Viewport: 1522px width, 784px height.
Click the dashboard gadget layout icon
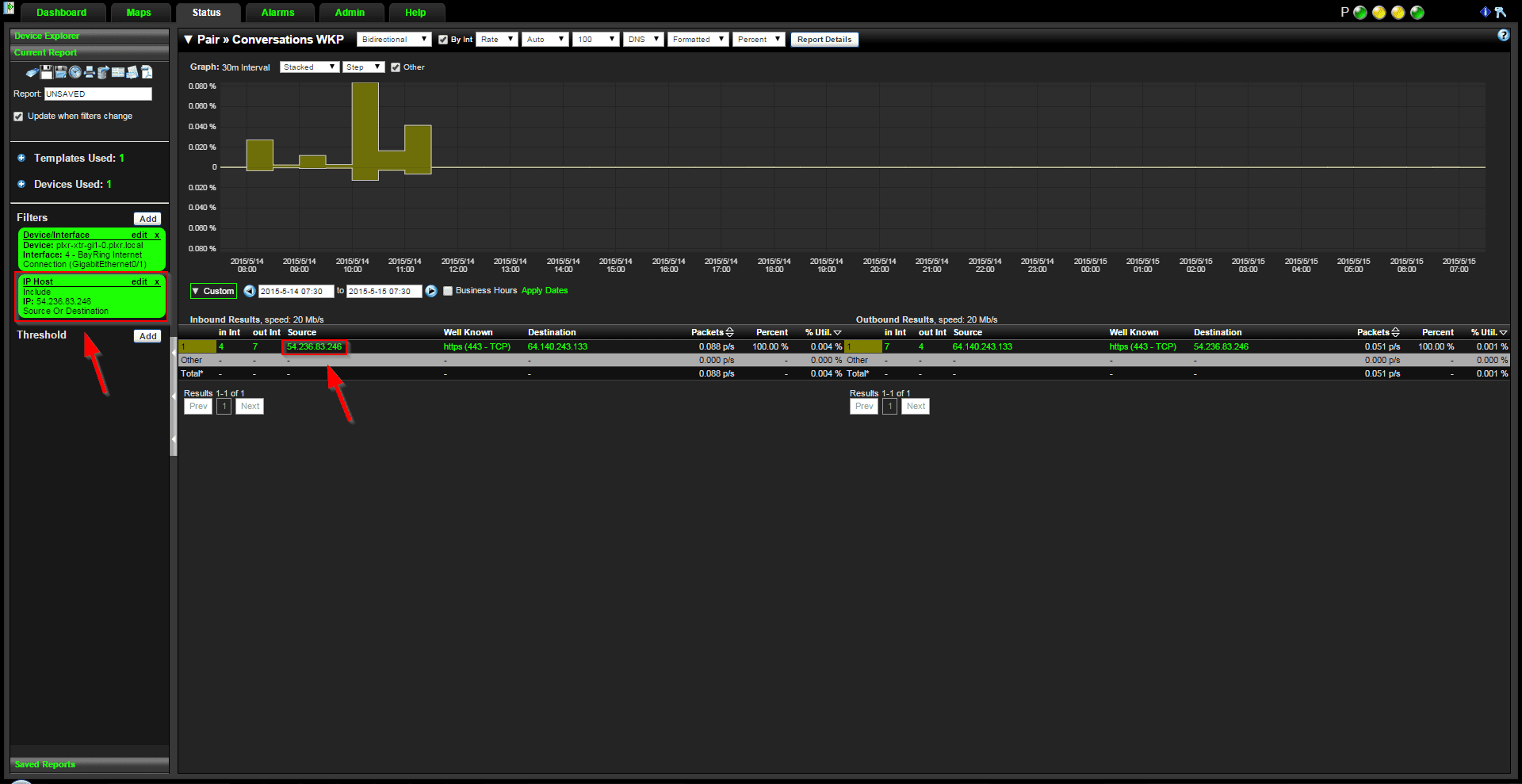click(118, 72)
